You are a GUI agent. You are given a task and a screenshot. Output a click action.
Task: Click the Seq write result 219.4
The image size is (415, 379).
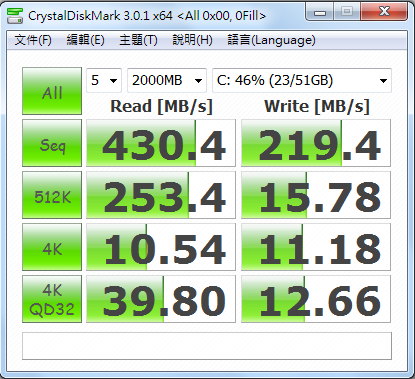pos(316,143)
